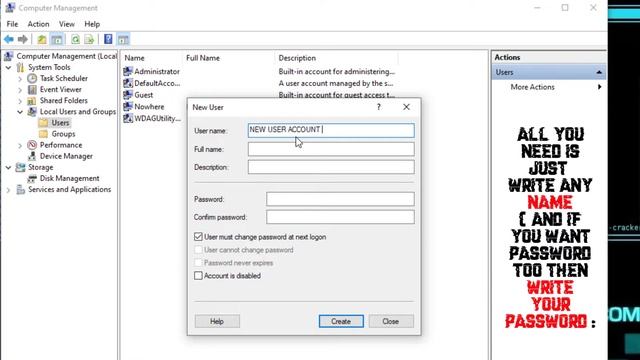Select Computer Management (Local) root node
640x360 pixels.
point(67,56)
